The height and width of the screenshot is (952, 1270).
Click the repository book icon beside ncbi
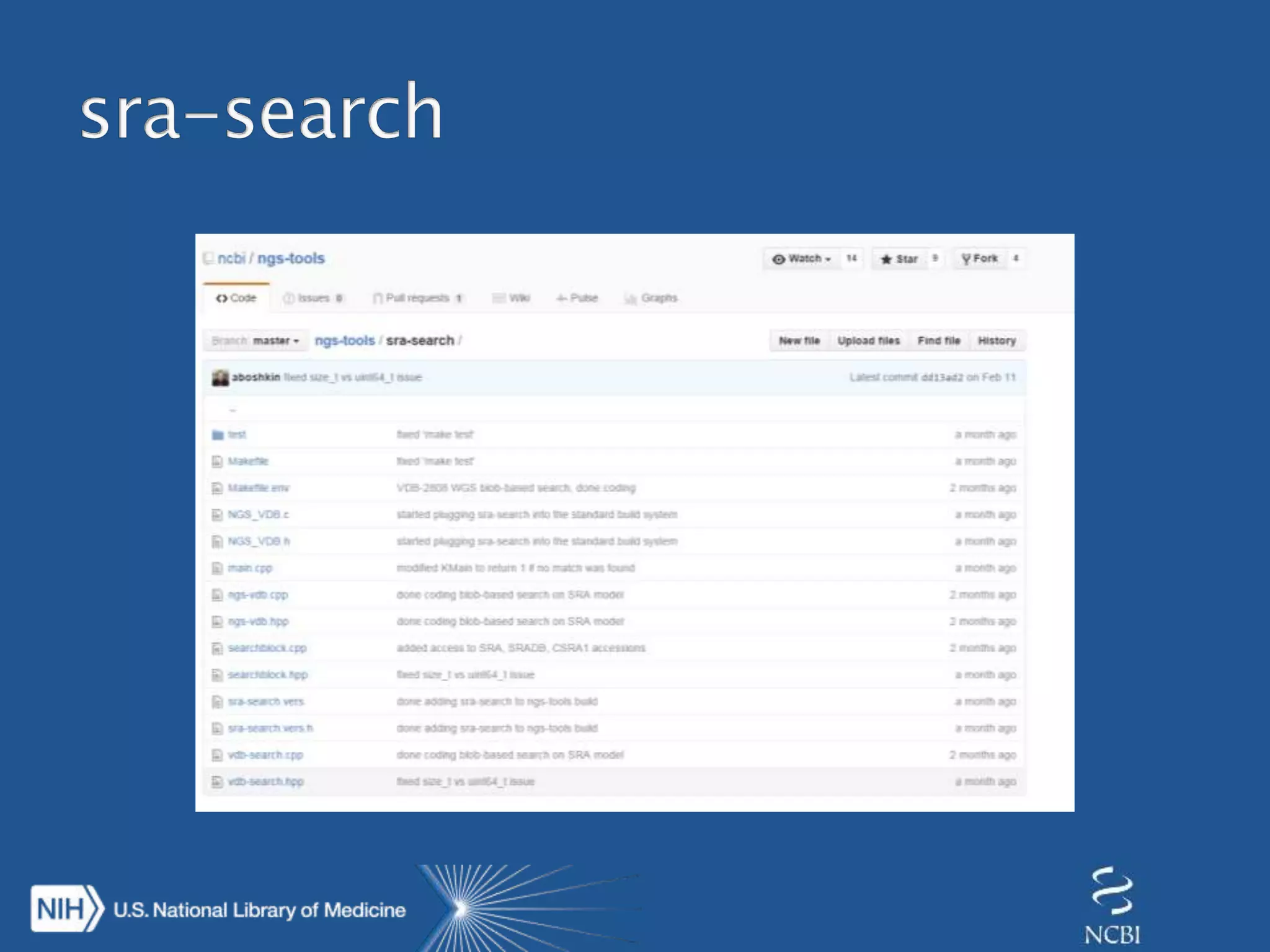tap(209, 258)
